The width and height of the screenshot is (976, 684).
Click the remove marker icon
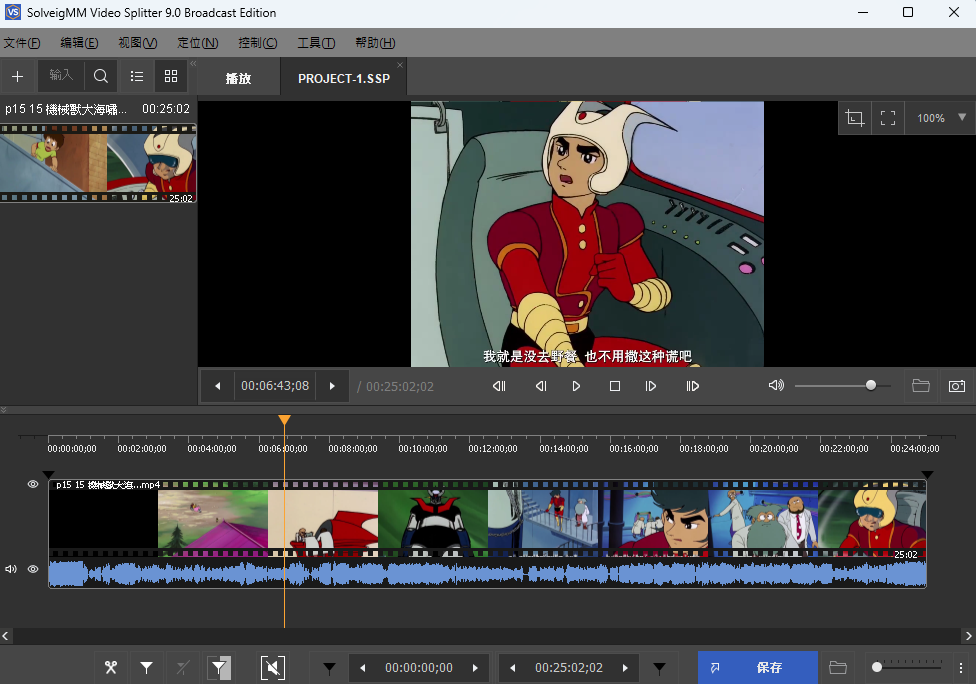click(x=183, y=668)
